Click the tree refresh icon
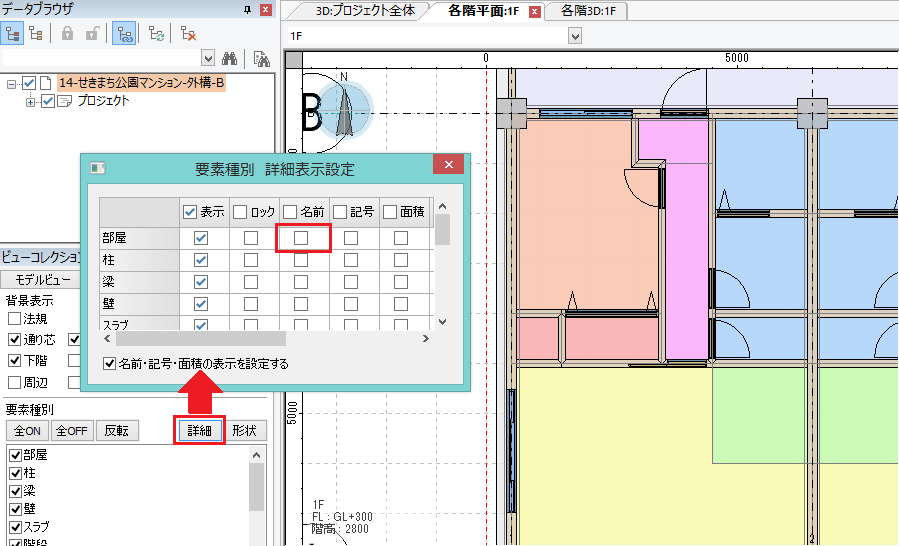This screenshot has width=899, height=546. (157, 33)
